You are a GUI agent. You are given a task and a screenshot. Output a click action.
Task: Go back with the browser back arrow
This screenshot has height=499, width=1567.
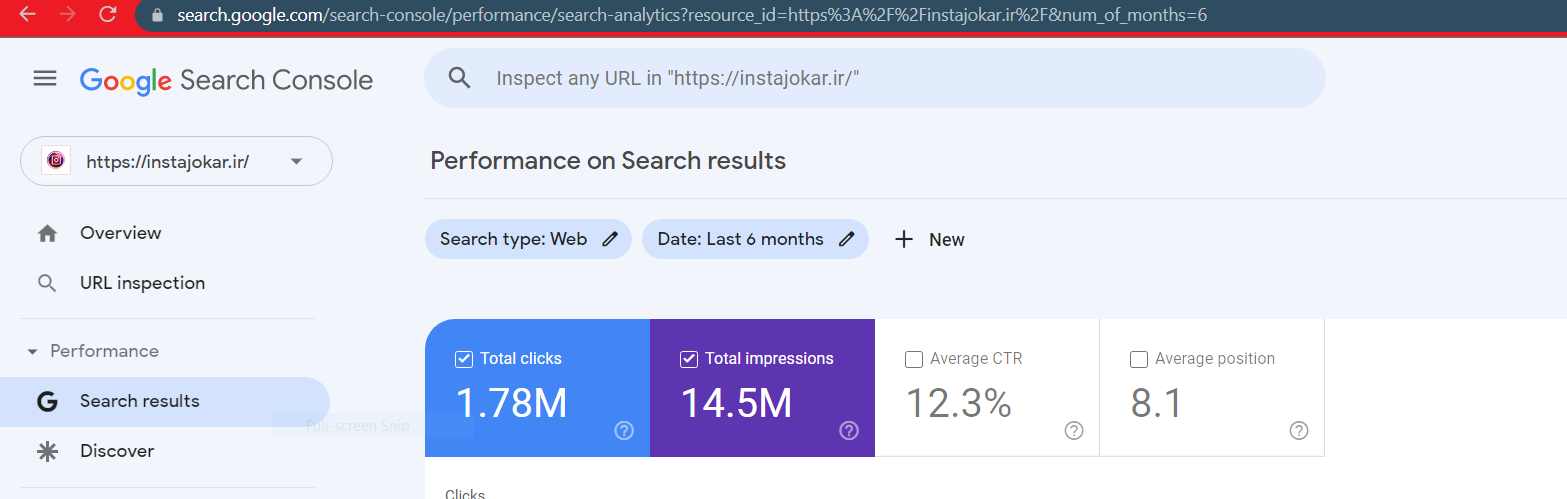pos(28,15)
